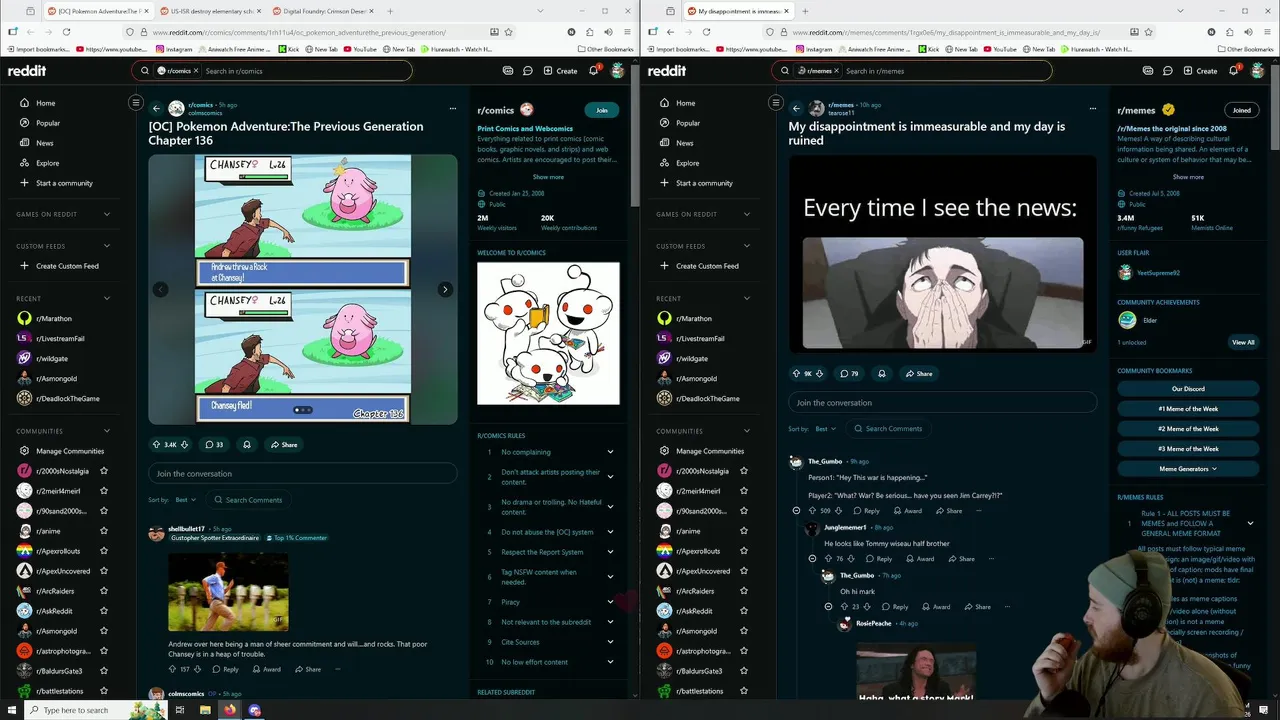
Task: Go to next comic image
Action: coord(445,289)
